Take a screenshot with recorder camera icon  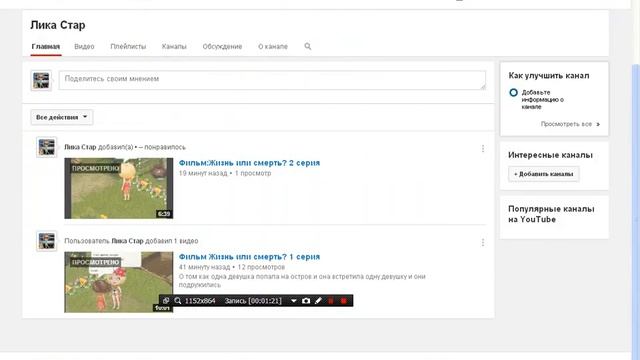click(306, 301)
